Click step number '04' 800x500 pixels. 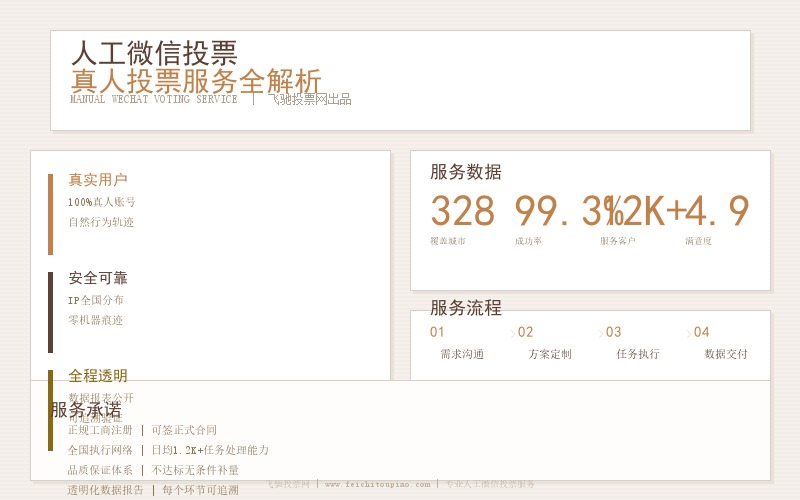702,332
